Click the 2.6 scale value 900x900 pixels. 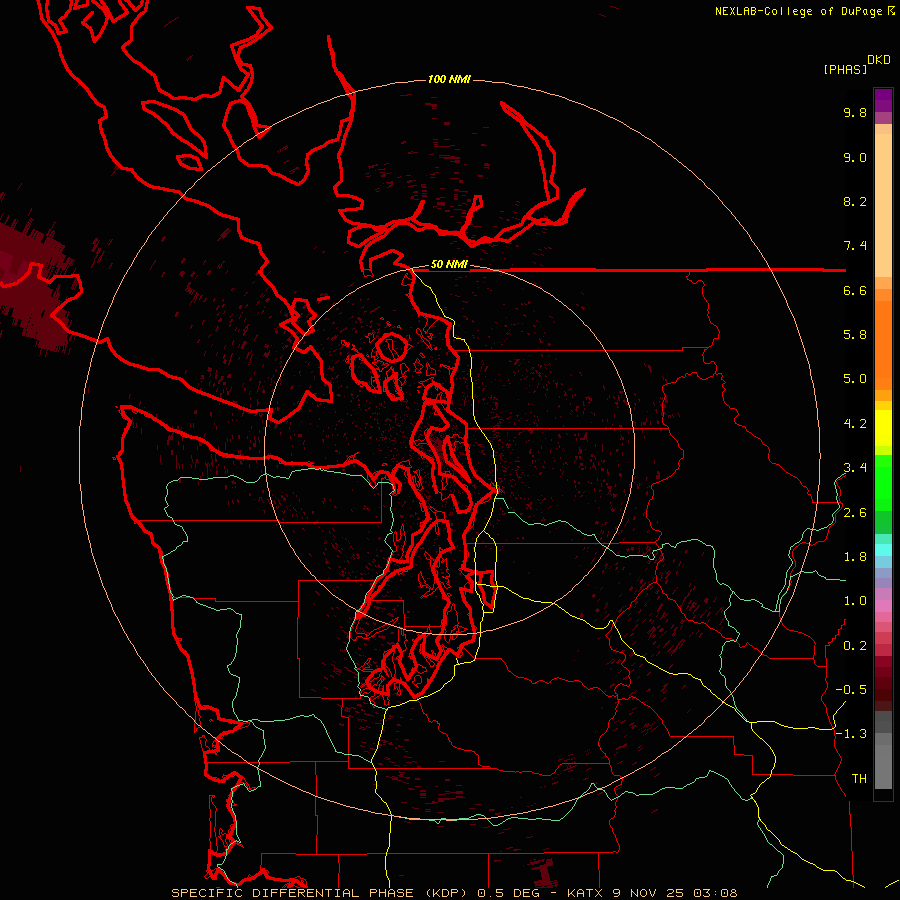(x=855, y=513)
